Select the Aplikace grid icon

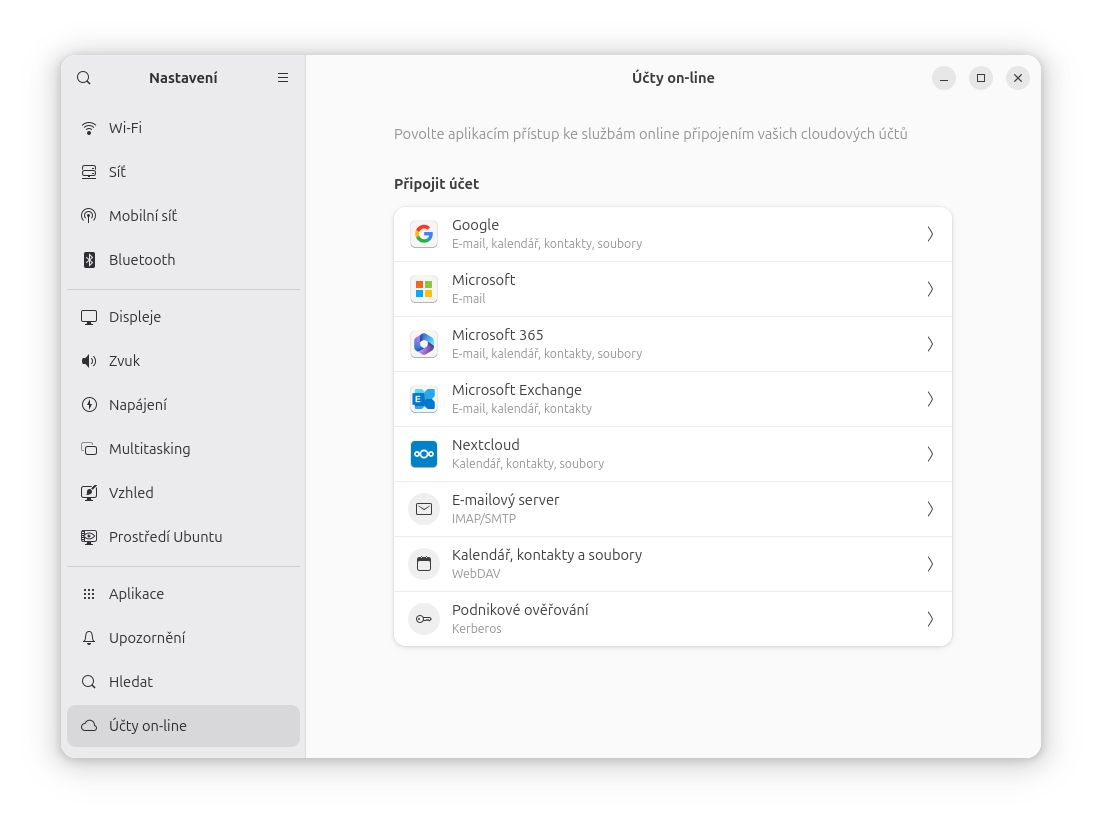point(89,595)
